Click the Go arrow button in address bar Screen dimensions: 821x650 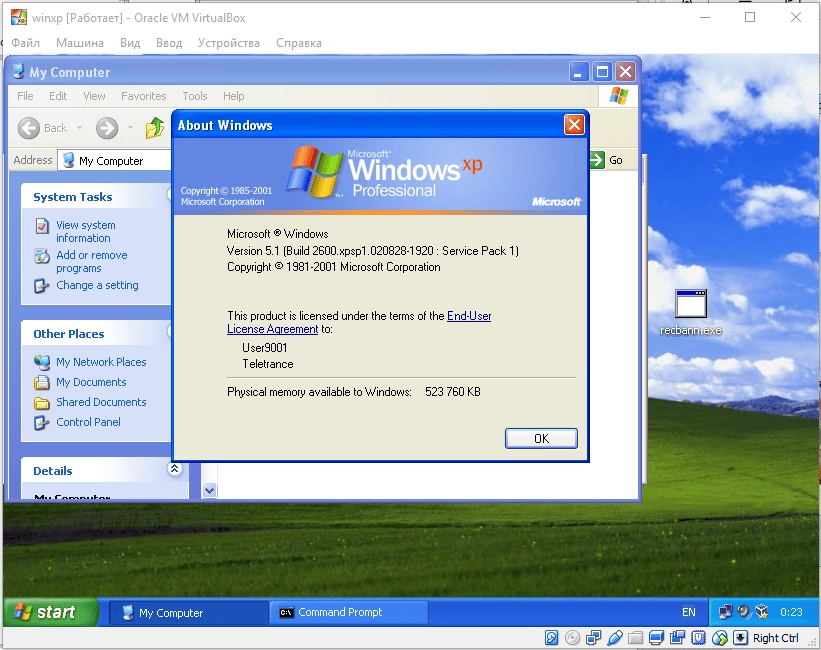tap(597, 160)
